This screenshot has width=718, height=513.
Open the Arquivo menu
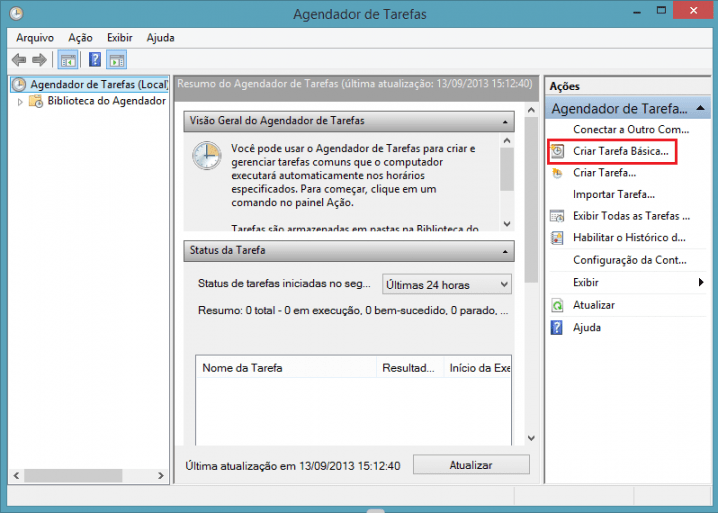[x=35, y=38]
